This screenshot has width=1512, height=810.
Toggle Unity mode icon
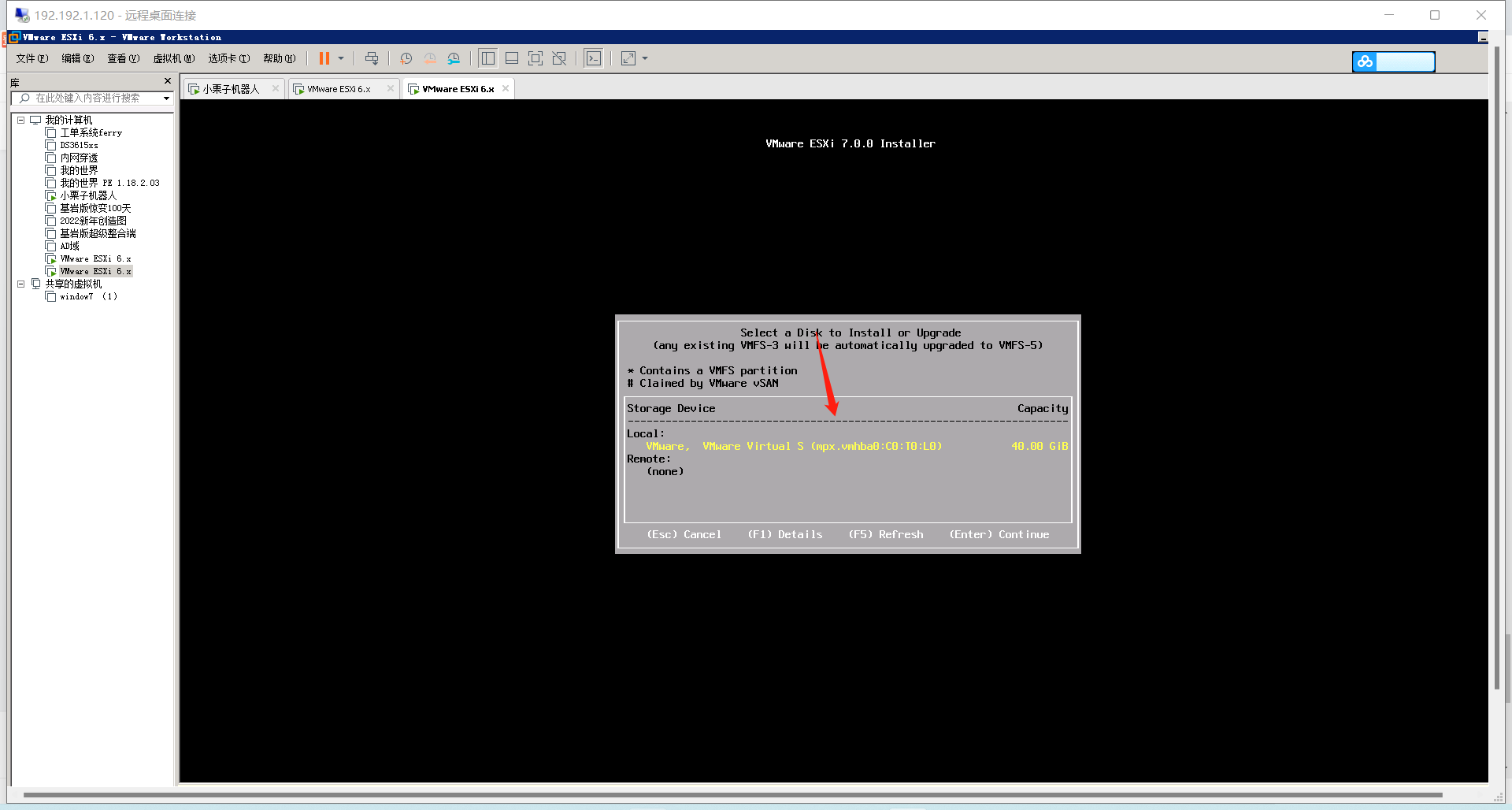(559, 58)
